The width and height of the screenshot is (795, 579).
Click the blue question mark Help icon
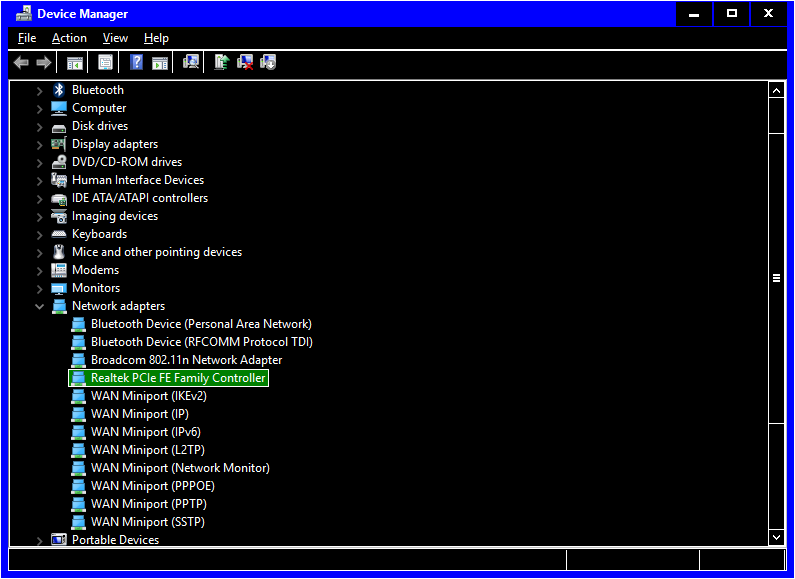tap(136, 63)
